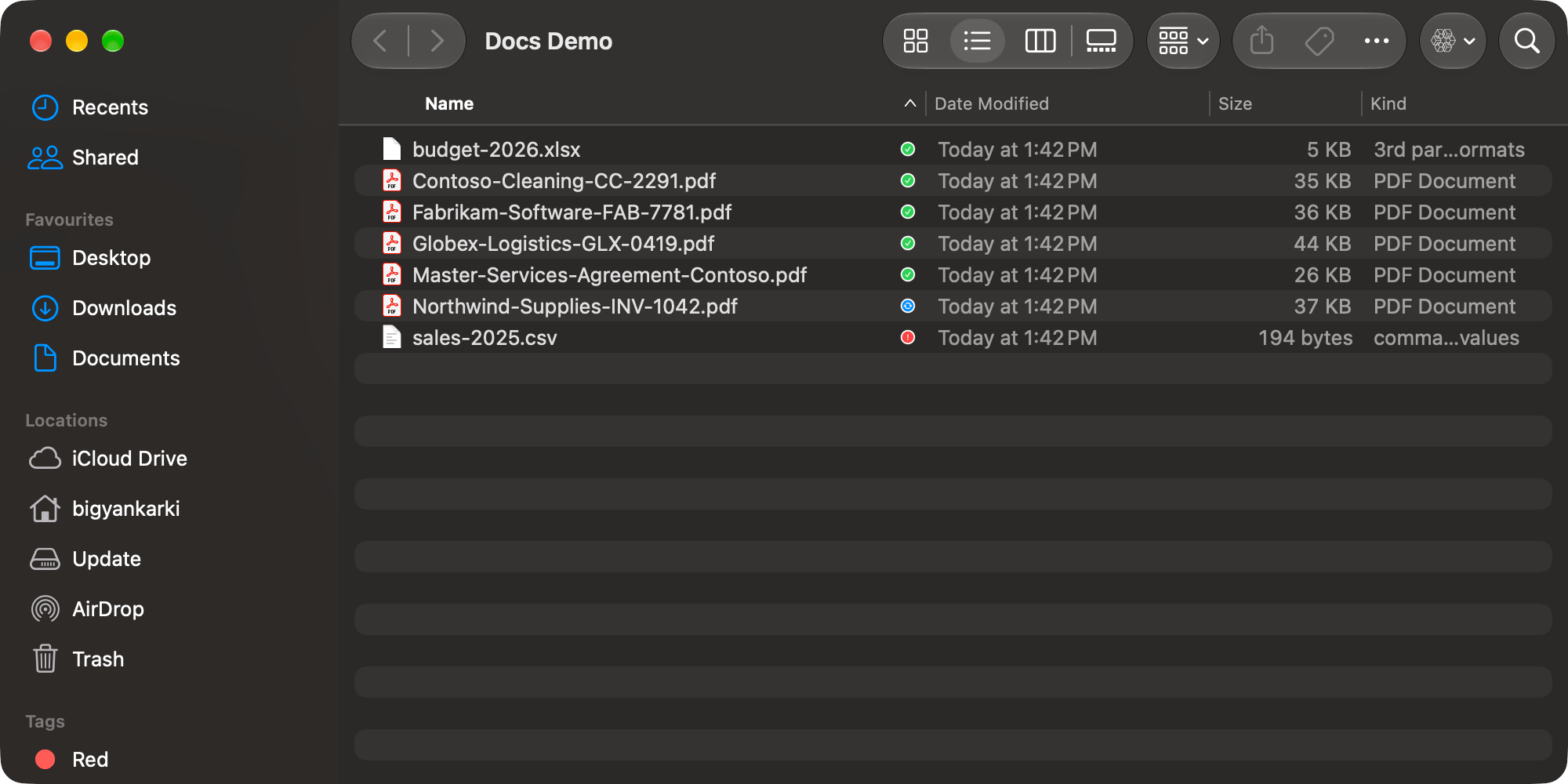This screenshot has width=1568, height=784.
Task: Switch to list view
Action: (977, 41)
